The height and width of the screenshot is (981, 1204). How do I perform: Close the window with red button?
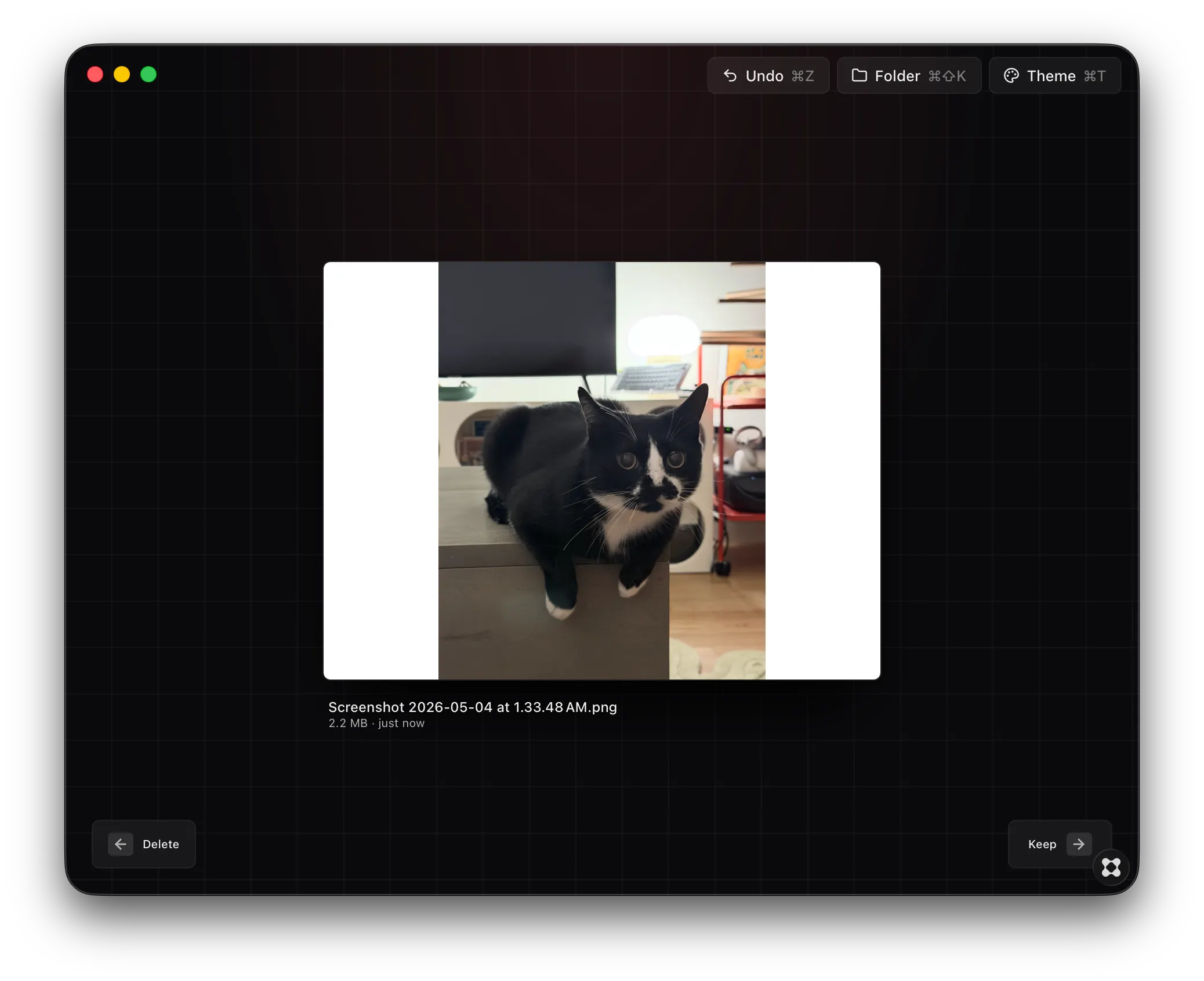coord(95,74)
